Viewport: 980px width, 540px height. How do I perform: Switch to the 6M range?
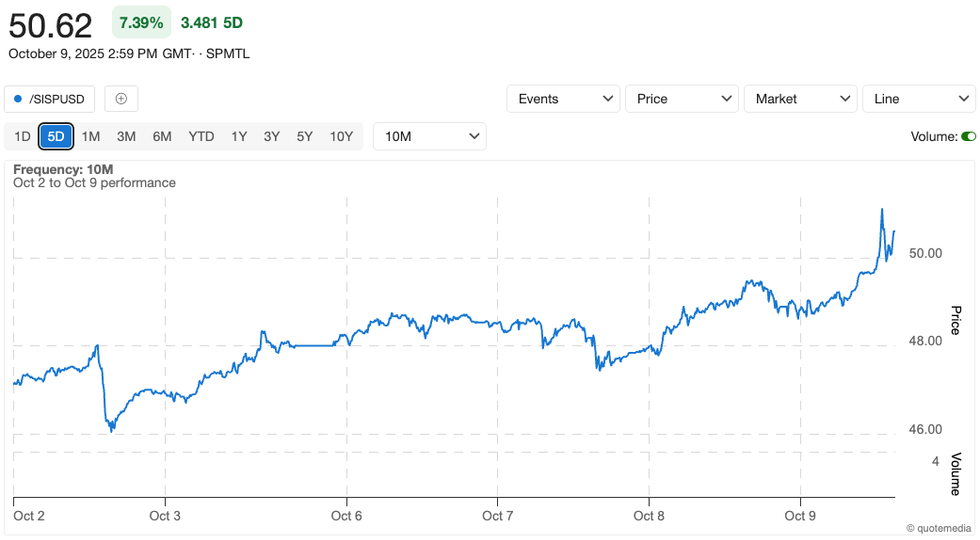[162, 136]
